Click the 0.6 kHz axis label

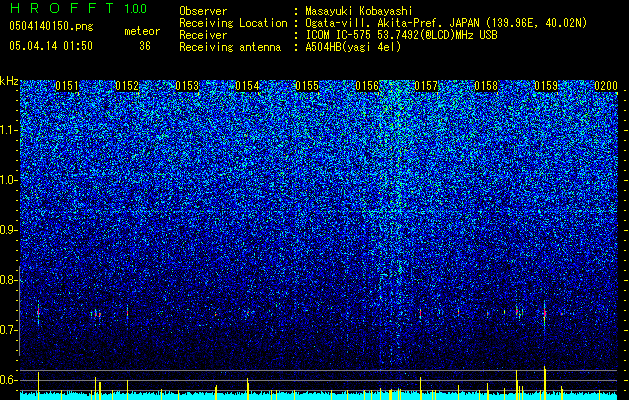(8, 380)
